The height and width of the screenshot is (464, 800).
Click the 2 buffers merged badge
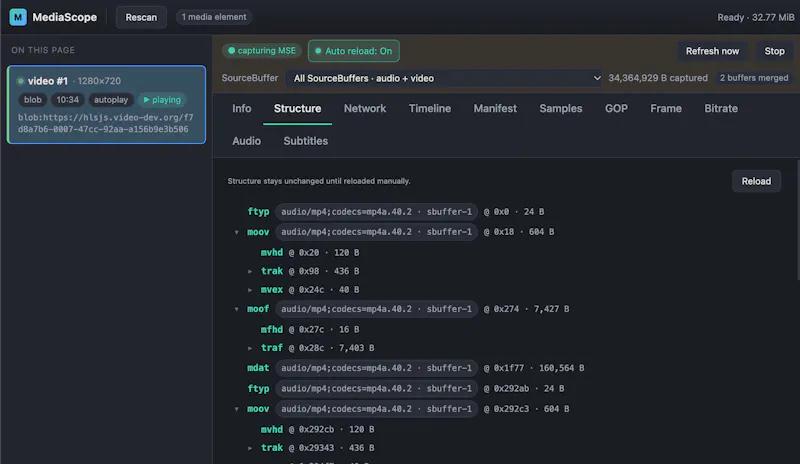pos(754,78)
